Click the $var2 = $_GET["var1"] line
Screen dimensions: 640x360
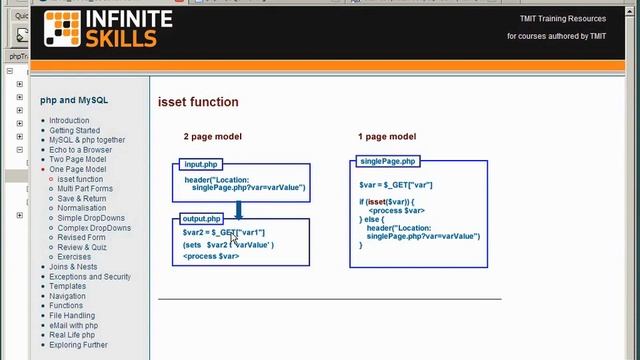click(x=224, y=233)
